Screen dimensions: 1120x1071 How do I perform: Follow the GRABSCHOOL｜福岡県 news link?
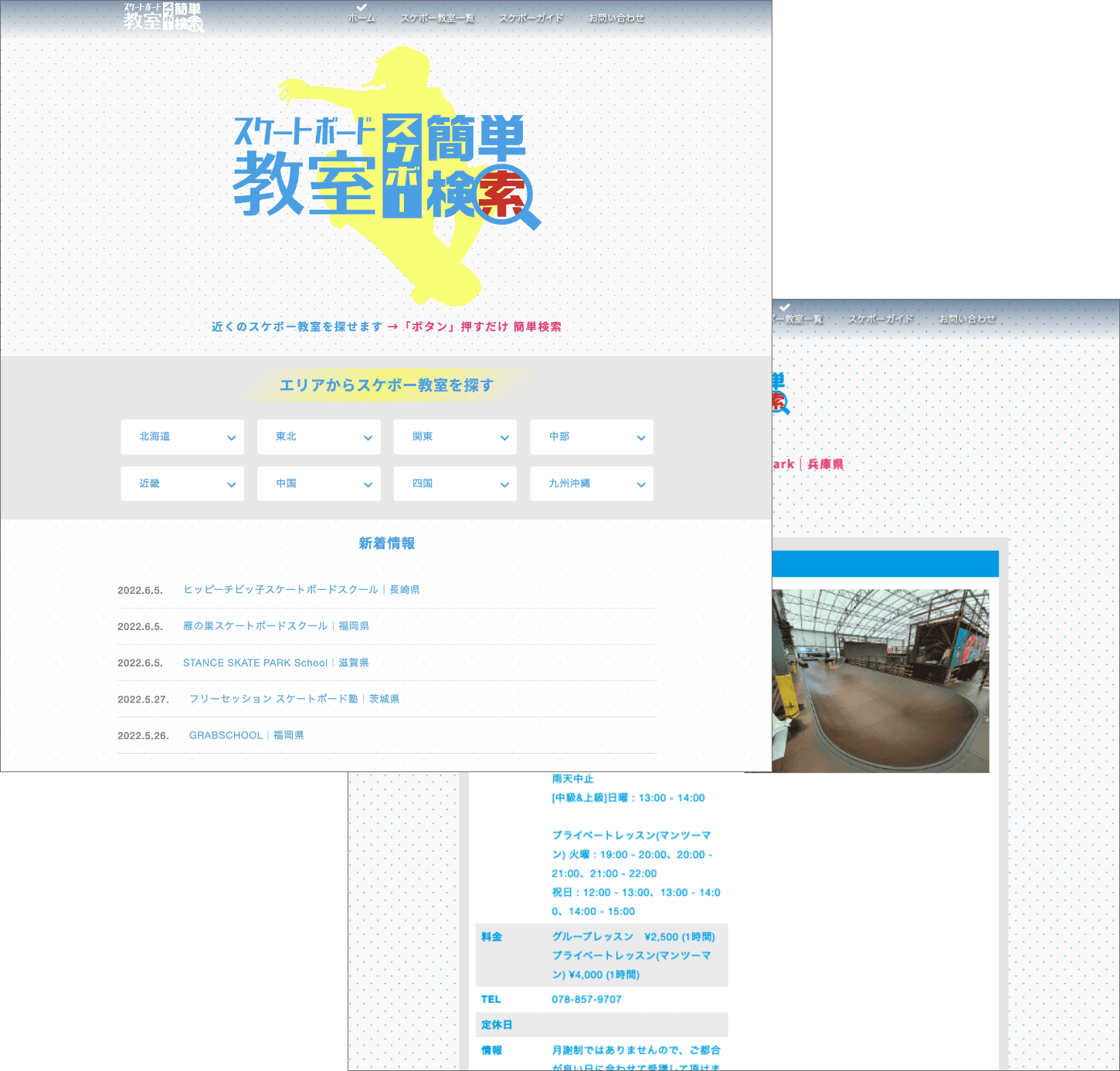246,735
